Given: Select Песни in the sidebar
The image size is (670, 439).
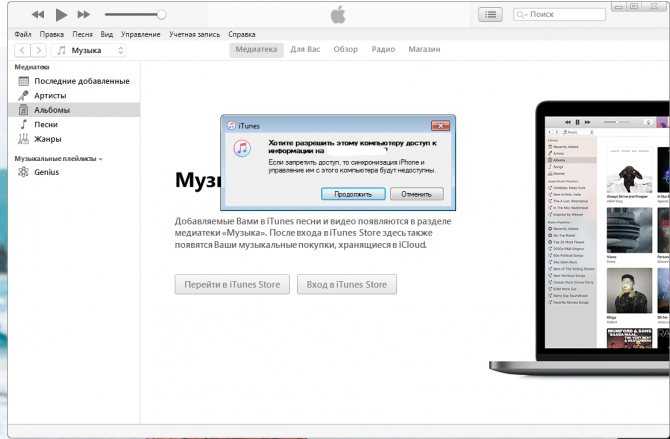Looking at the screenshot, I should pos(74,124).
